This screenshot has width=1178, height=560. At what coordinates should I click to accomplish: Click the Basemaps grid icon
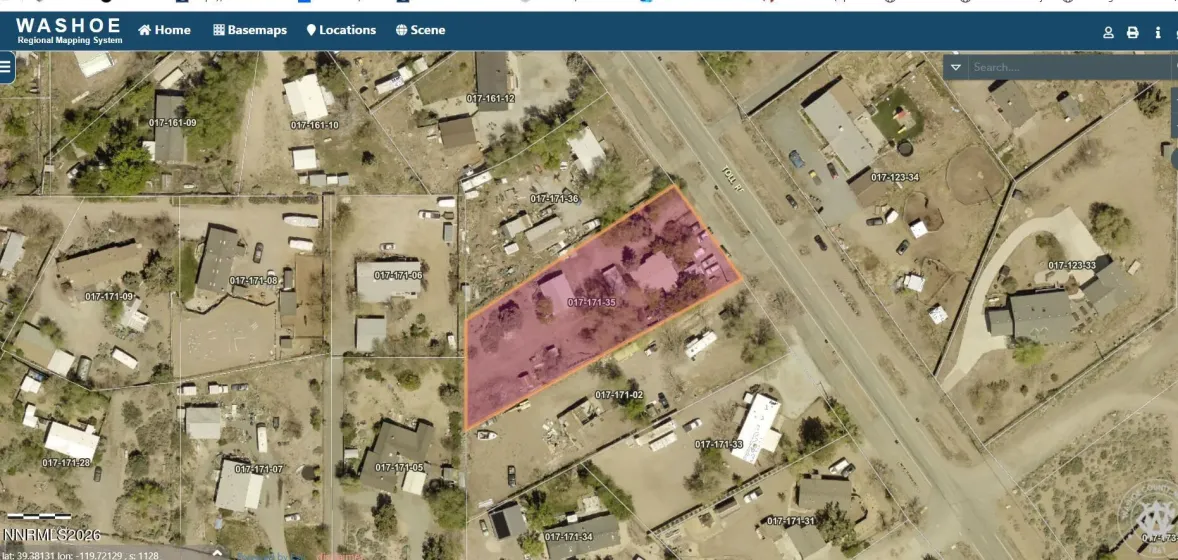pyautogui.click(x=219, y=30)
